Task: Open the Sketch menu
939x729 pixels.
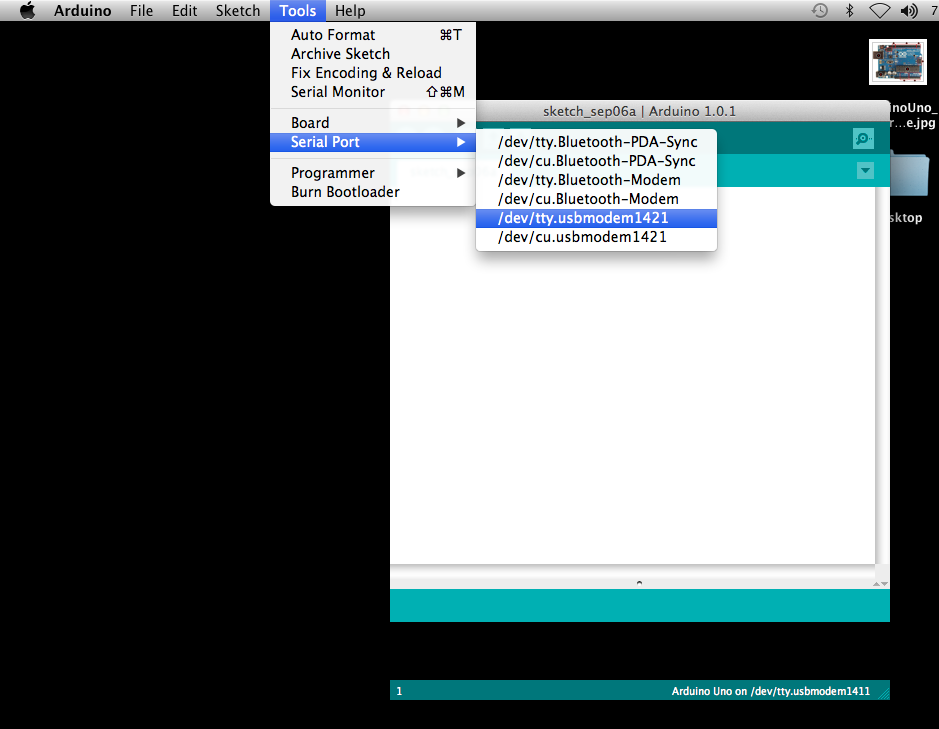Action: coord(238,11)
